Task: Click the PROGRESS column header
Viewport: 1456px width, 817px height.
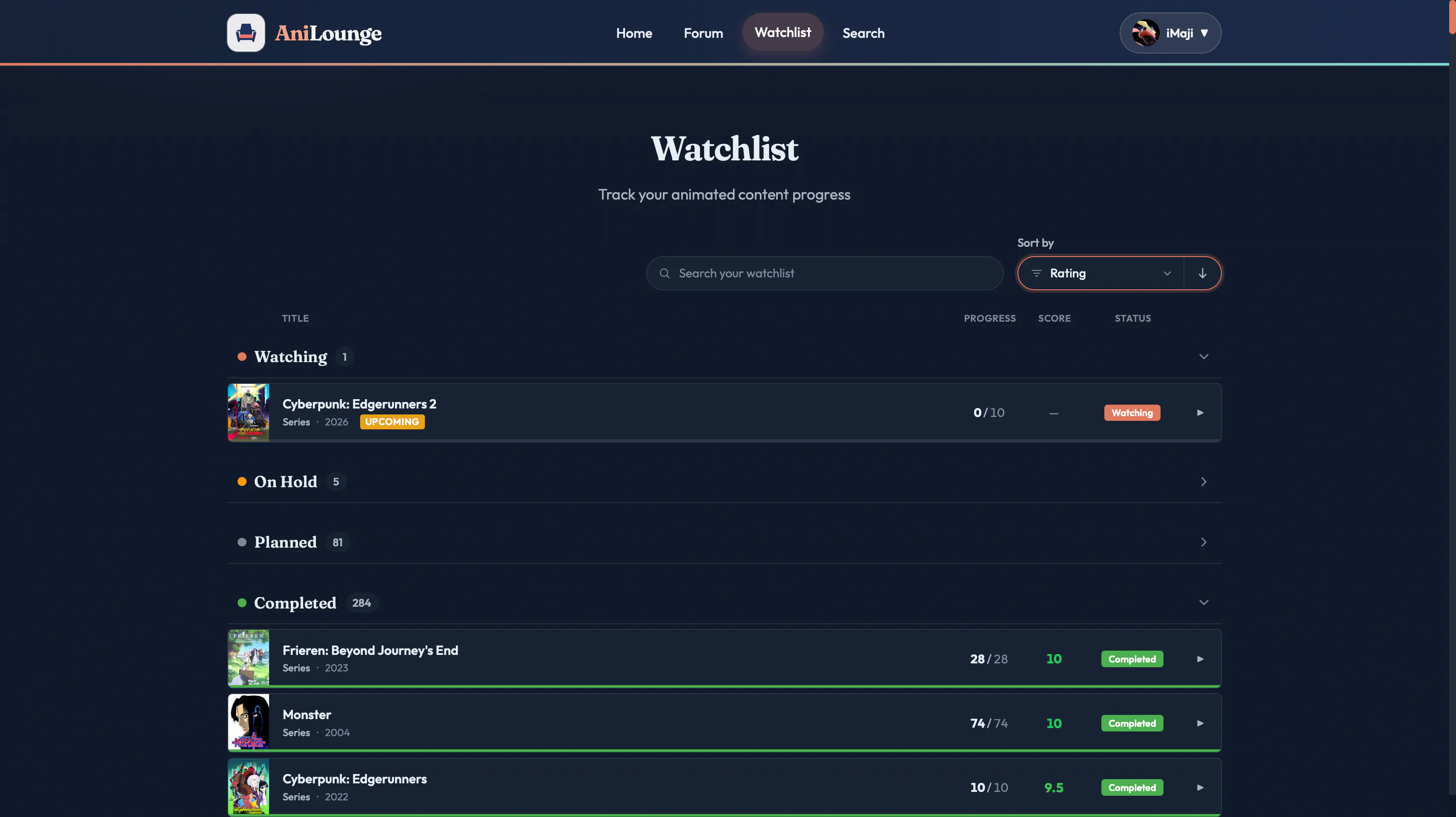Action: pyautogui.click(x=989, y=319)
